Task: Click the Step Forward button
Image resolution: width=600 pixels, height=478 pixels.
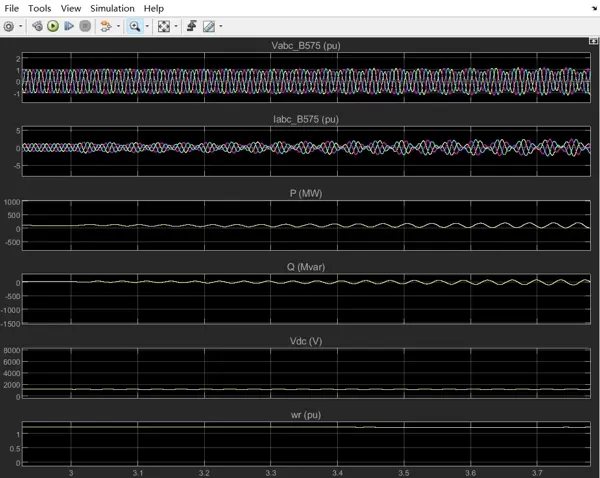Action: coord(70,26)
